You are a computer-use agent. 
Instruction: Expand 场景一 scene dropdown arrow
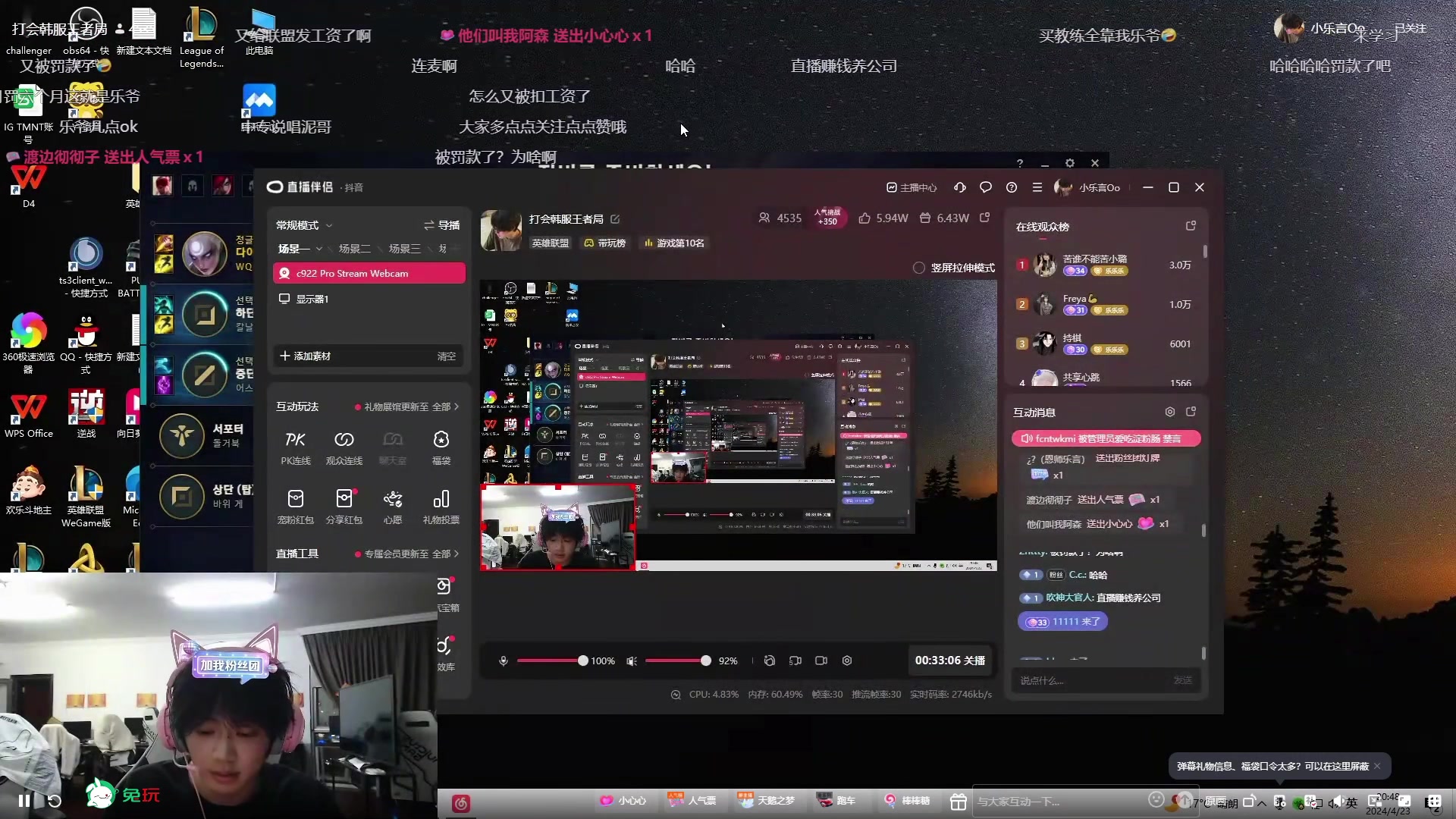point(319,249)
